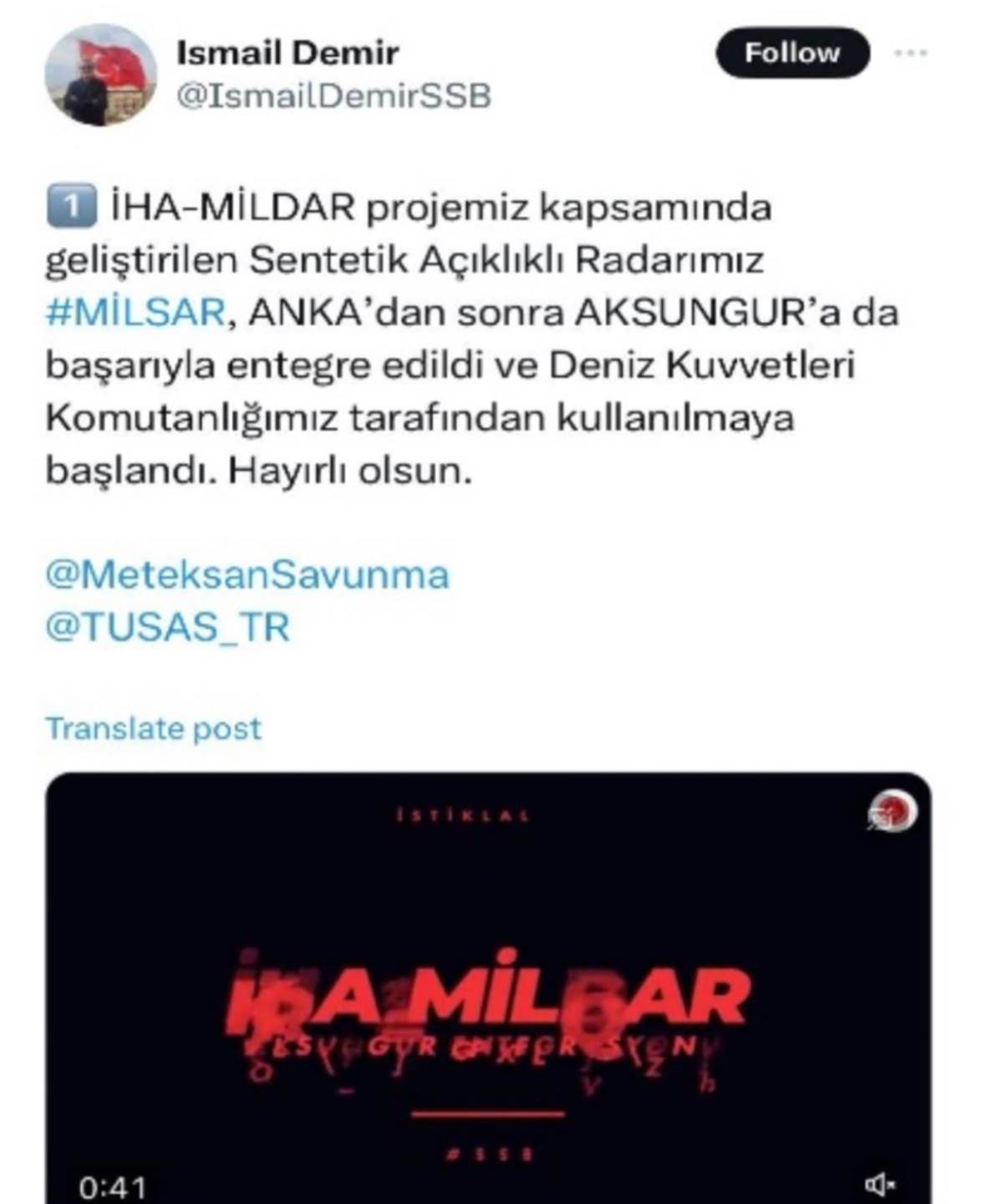Play the İHA MİLDAR video
The image size is (1003, 1204).
coord(488,988)
